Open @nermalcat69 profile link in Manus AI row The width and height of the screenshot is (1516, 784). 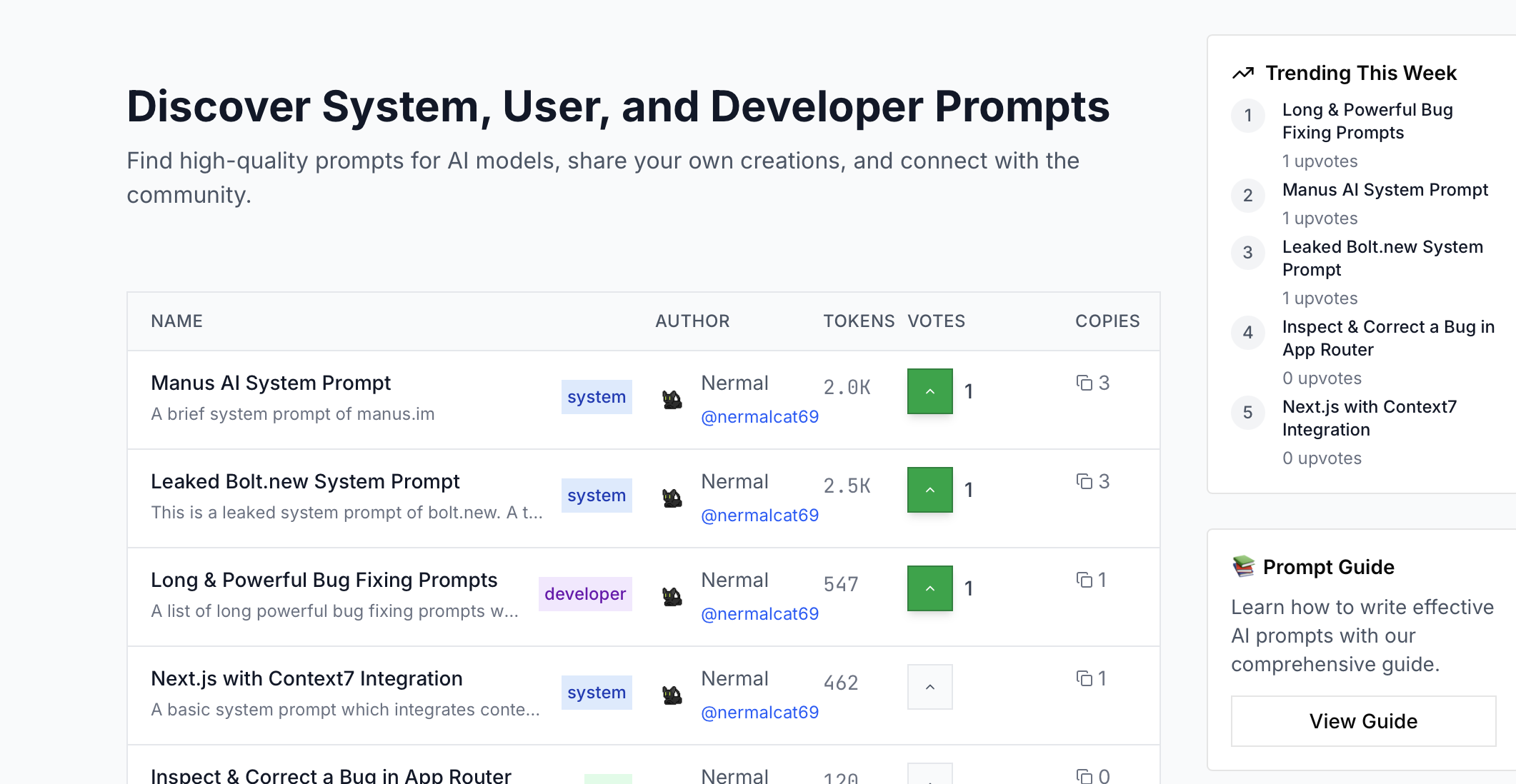click(x=759, y=417)
